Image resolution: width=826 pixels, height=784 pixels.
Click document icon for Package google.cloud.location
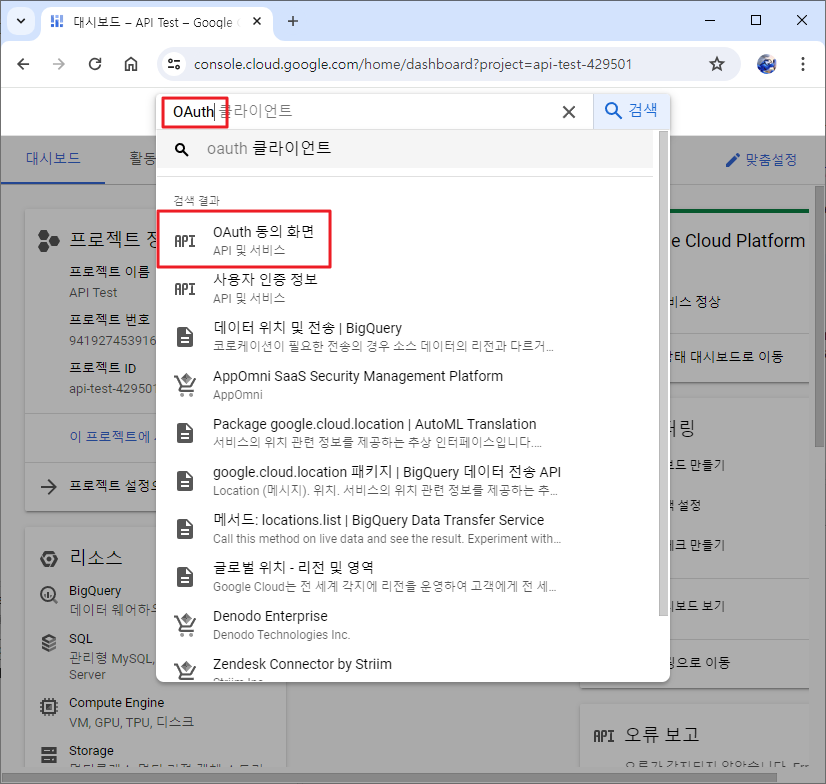coord(185,433)
